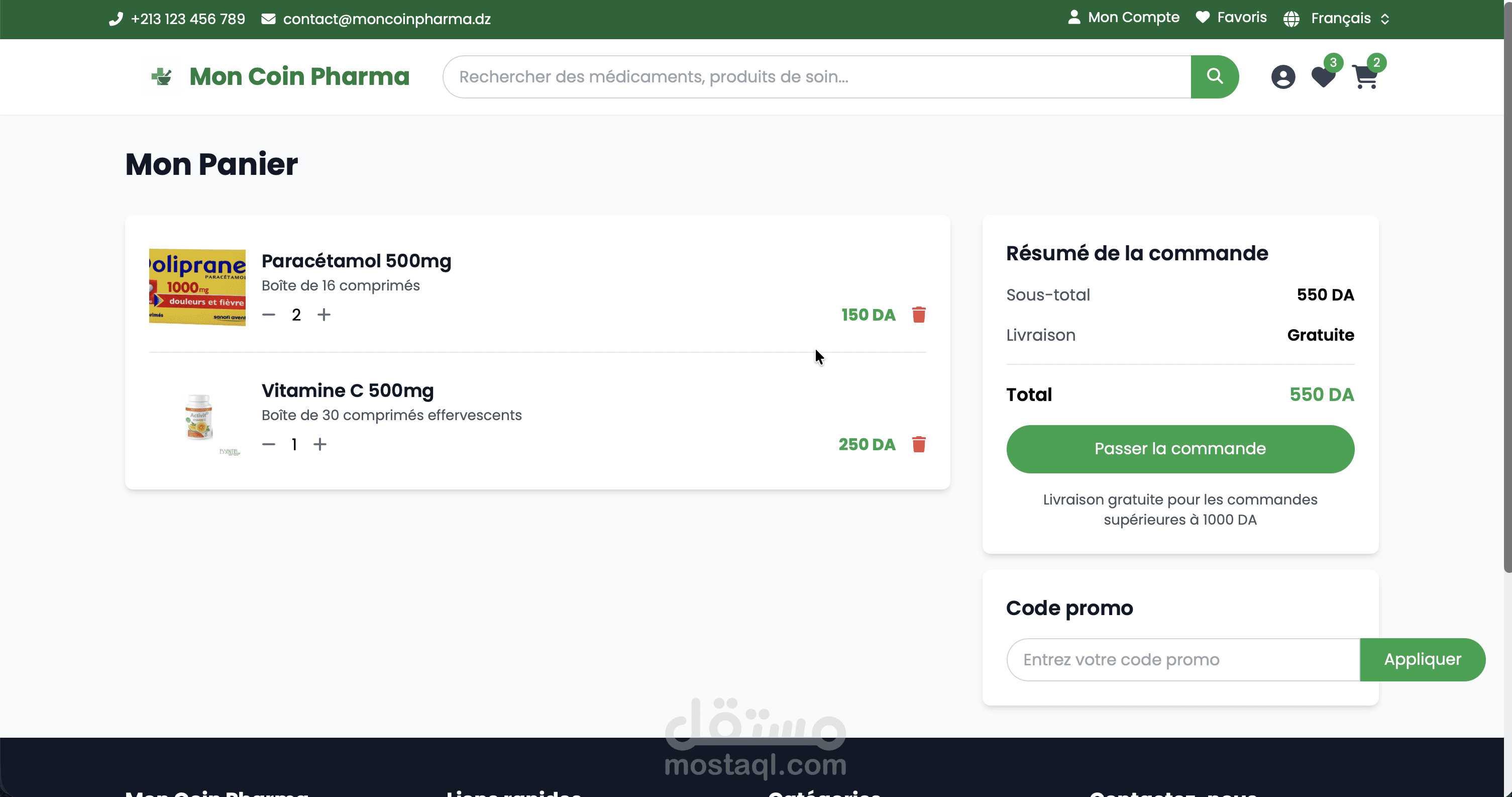Screen dimensions: 1512x797
Task: Open the shopping cart icon in header
Action: [1365, 77]
